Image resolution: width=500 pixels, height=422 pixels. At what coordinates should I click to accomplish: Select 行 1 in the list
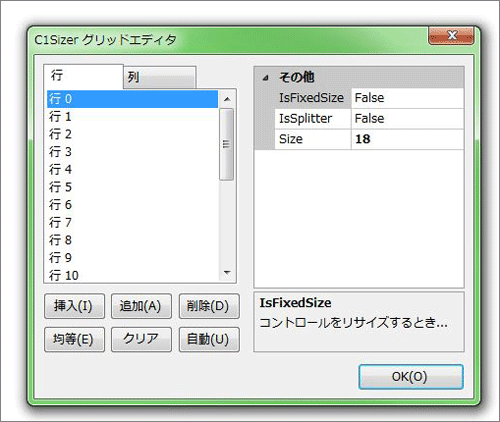pyautogui.click(x=132, y=117)
